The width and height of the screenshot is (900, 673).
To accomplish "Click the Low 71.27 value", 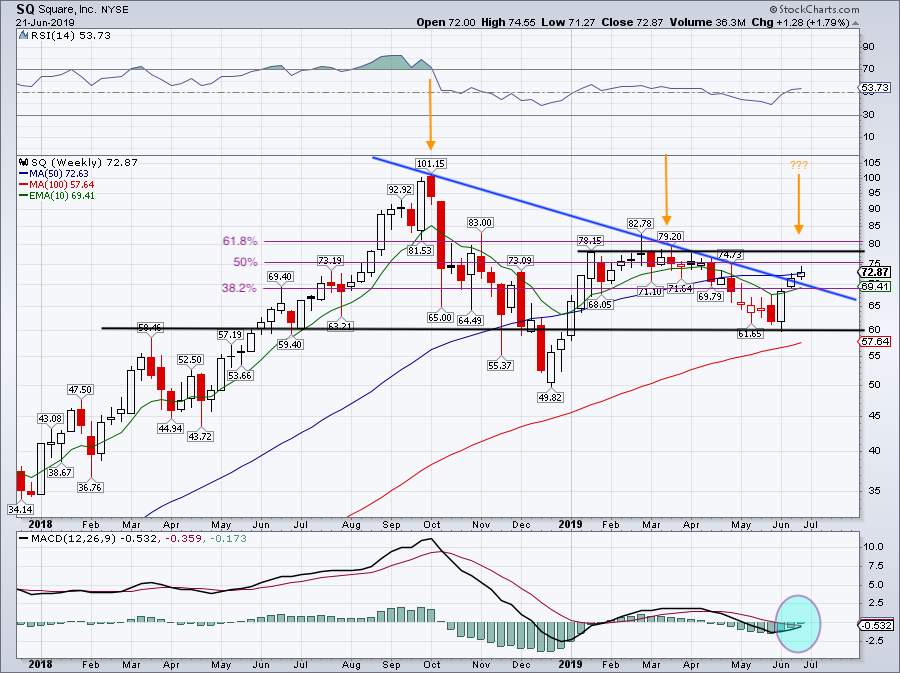I will 568,22.
